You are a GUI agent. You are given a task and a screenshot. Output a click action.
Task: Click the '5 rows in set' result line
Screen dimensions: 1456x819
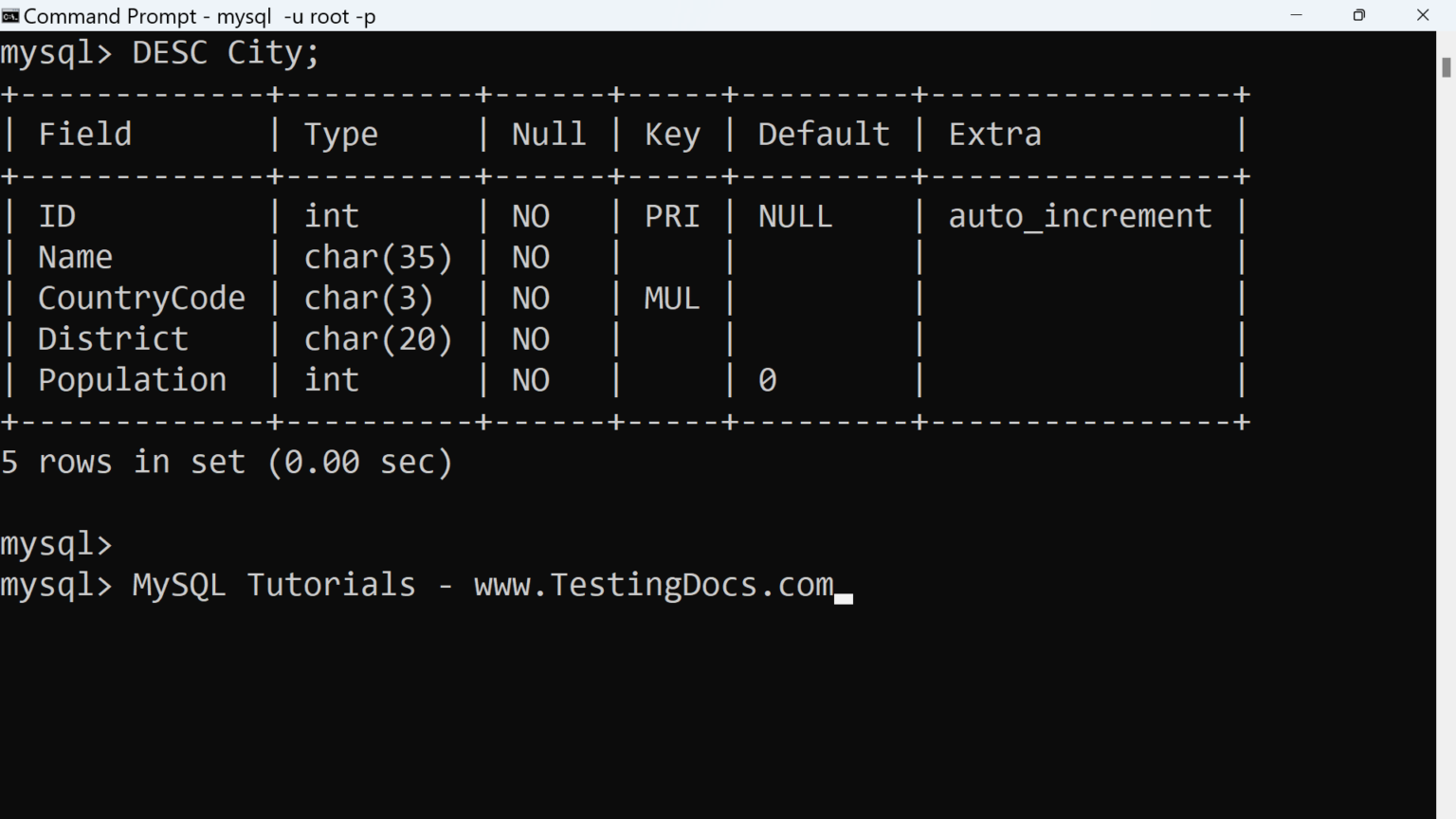coord(227,463)
